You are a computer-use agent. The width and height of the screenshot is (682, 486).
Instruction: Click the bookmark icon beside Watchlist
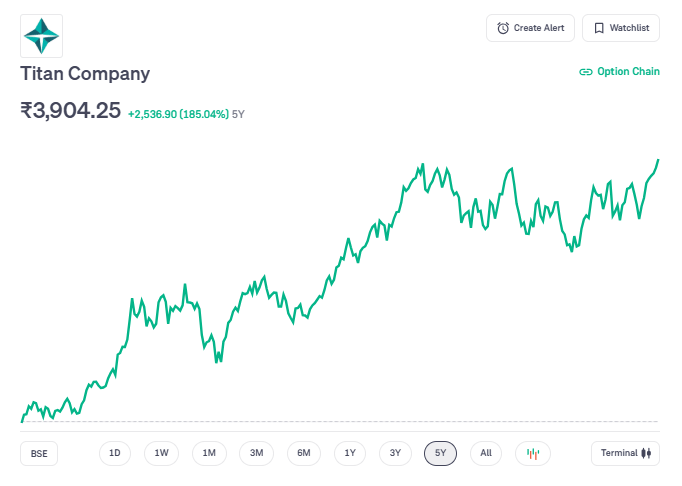[x=599, y=28]
